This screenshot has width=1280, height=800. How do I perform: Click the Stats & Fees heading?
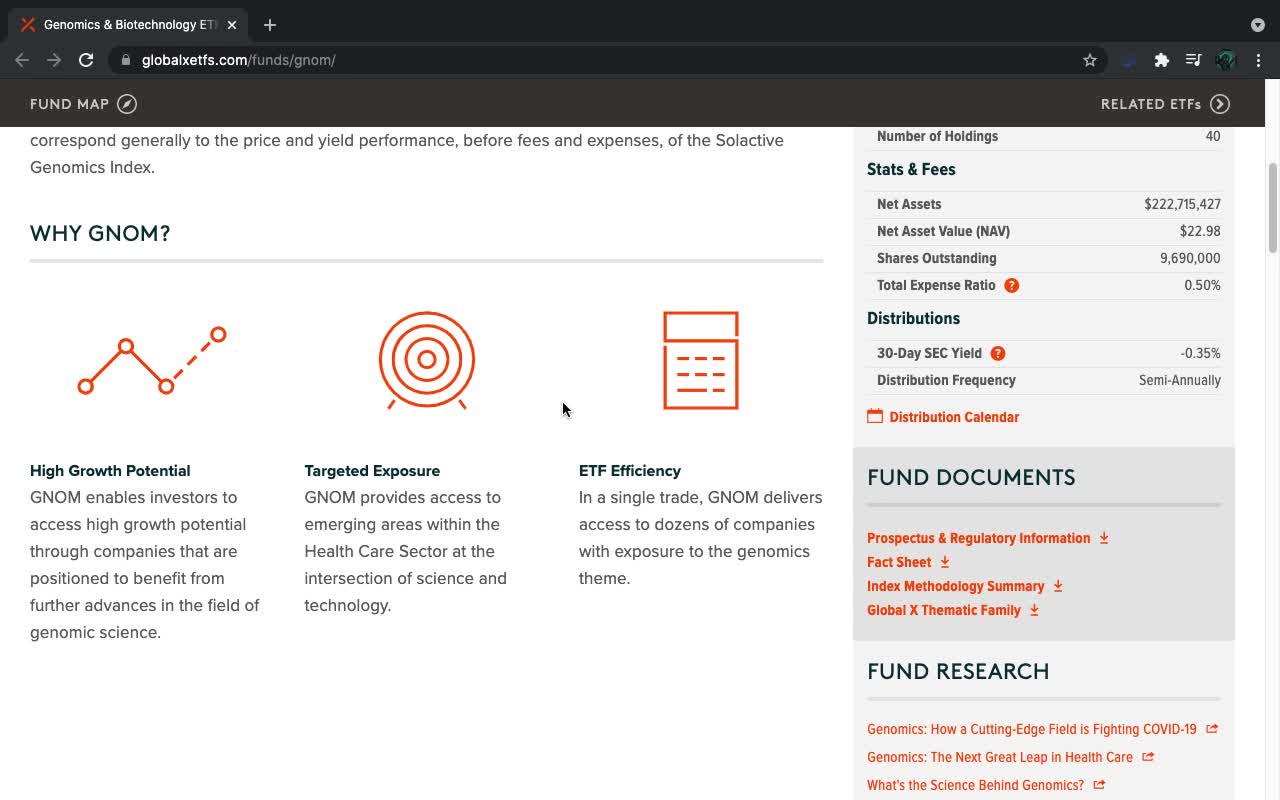pos(911,169)
